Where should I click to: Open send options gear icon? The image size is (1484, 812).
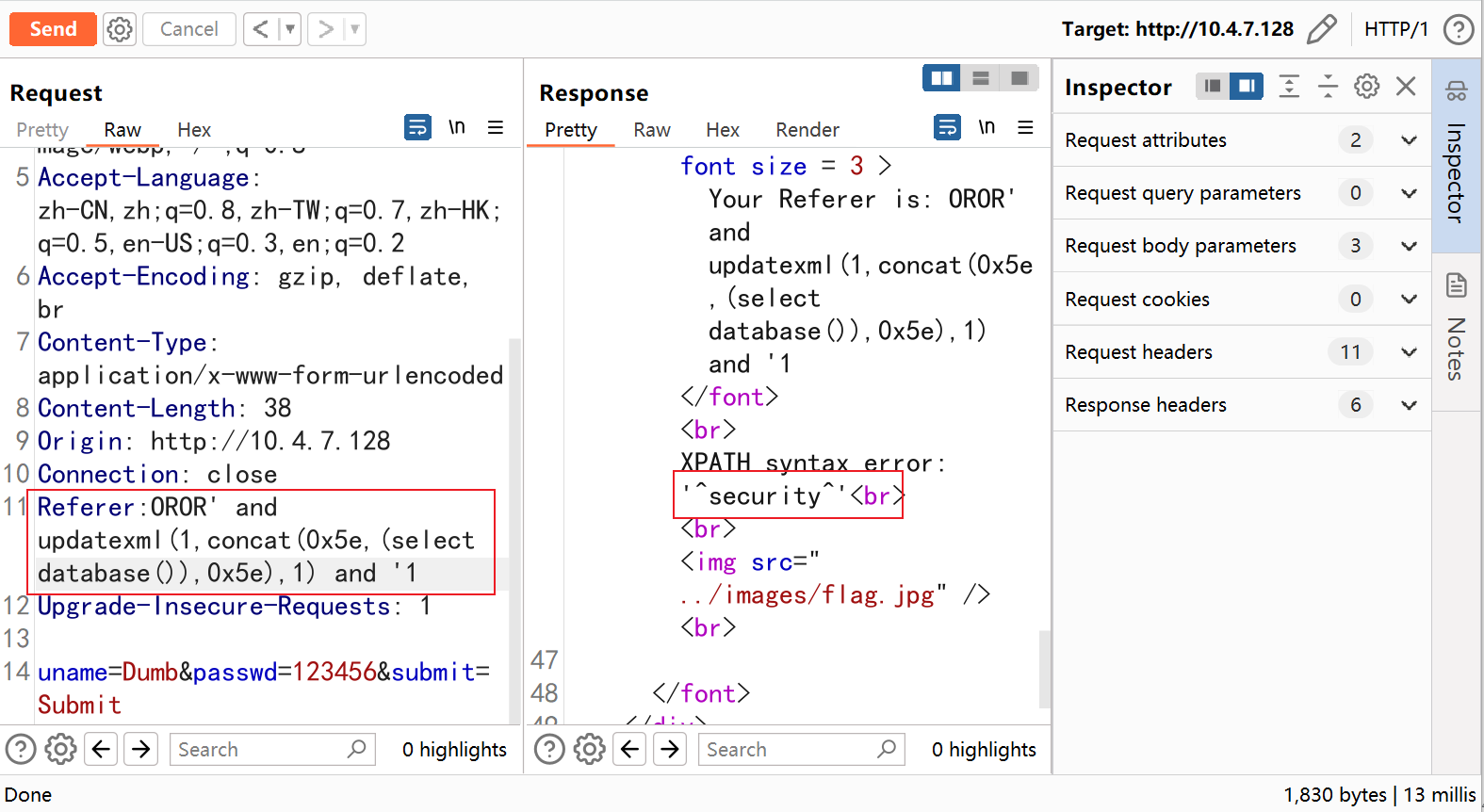(120, 29)
